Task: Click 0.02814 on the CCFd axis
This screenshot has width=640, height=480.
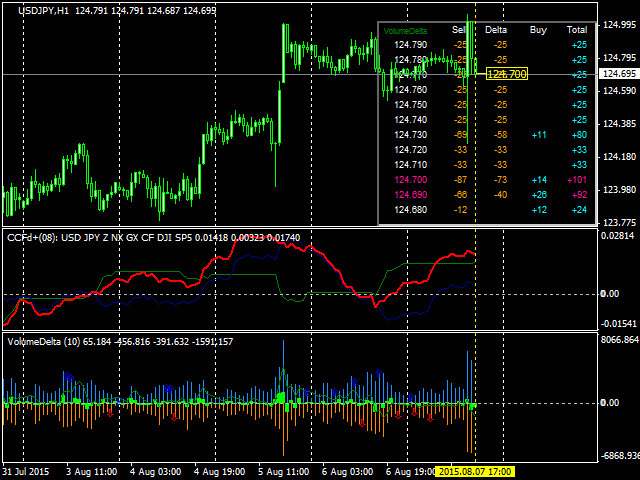Action: point(618,236)
